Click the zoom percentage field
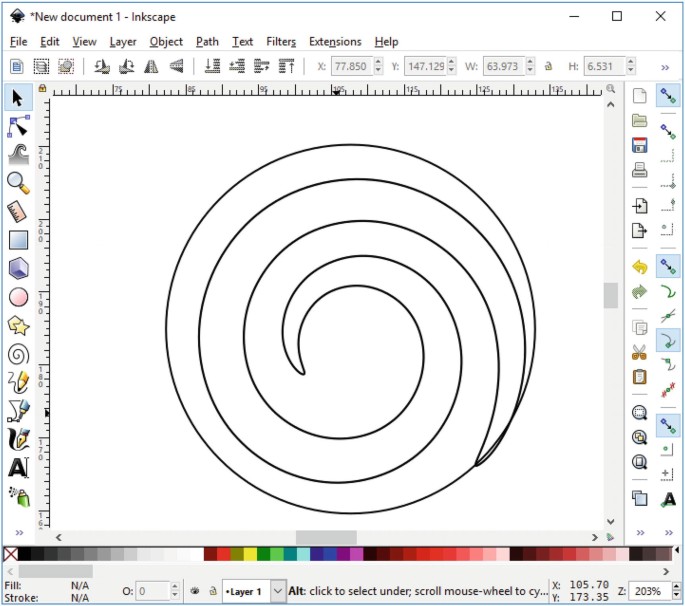 [x=643, y=591]
